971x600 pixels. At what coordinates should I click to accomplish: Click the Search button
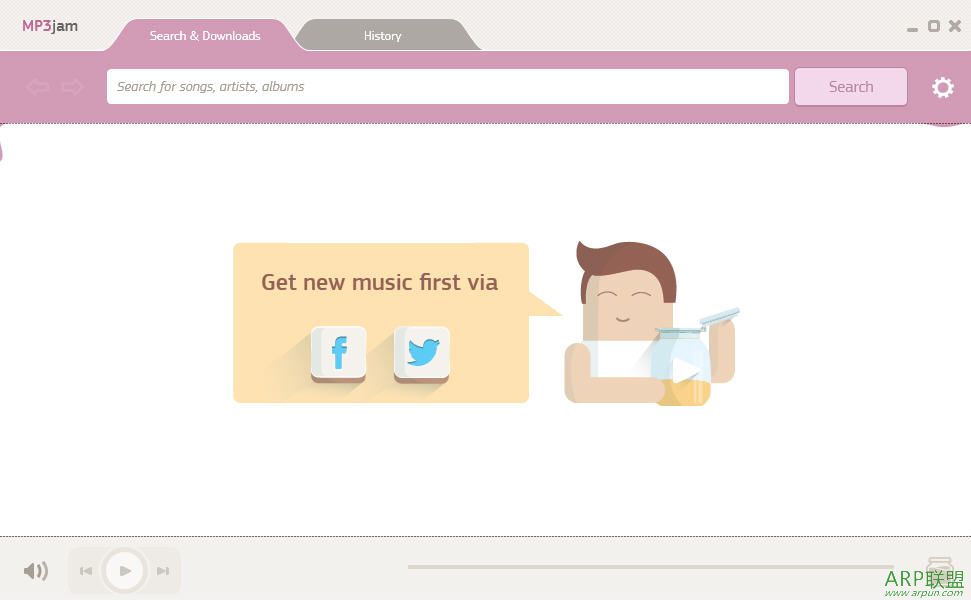851,87
